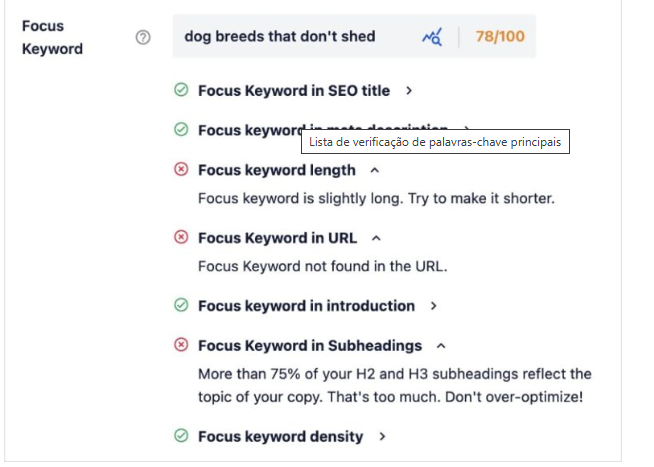The height and width of the screenshot is (467, 654).
Task: Click red X icon for keyword length
Action: tap(181, 170)
